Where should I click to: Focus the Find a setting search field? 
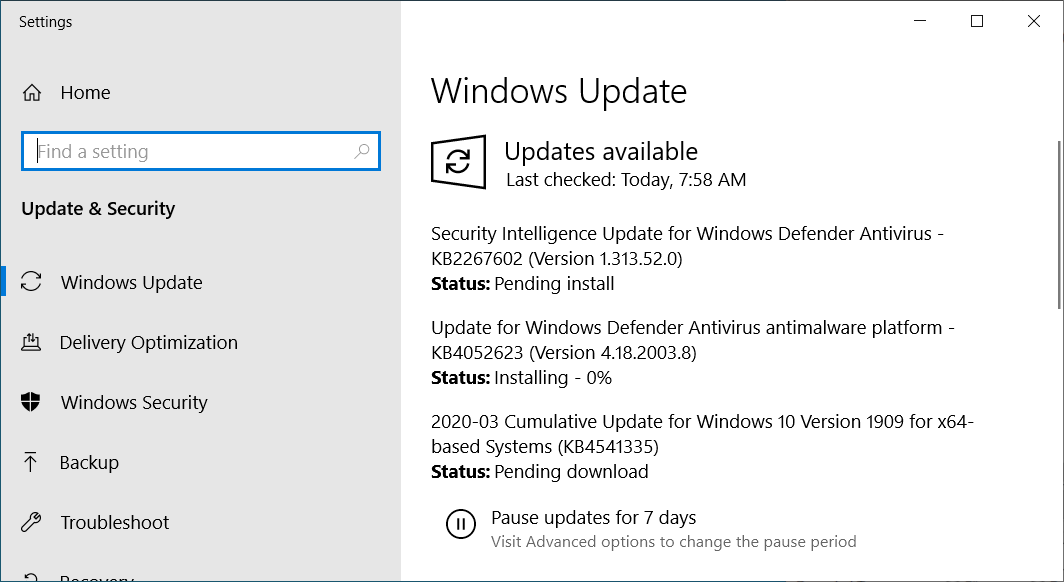coord(201,151)
